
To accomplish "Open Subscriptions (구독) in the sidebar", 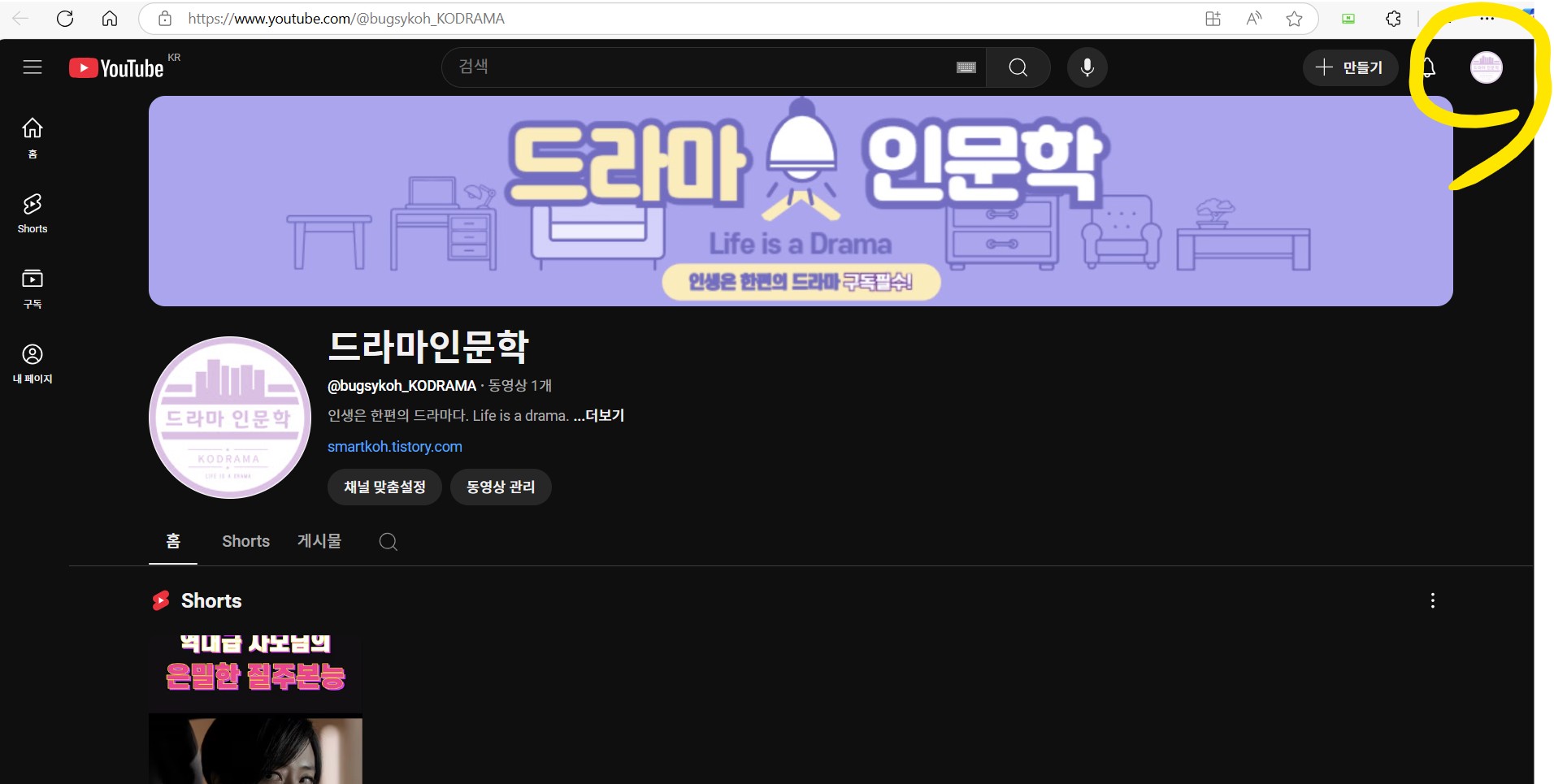I will click(33, 288).
